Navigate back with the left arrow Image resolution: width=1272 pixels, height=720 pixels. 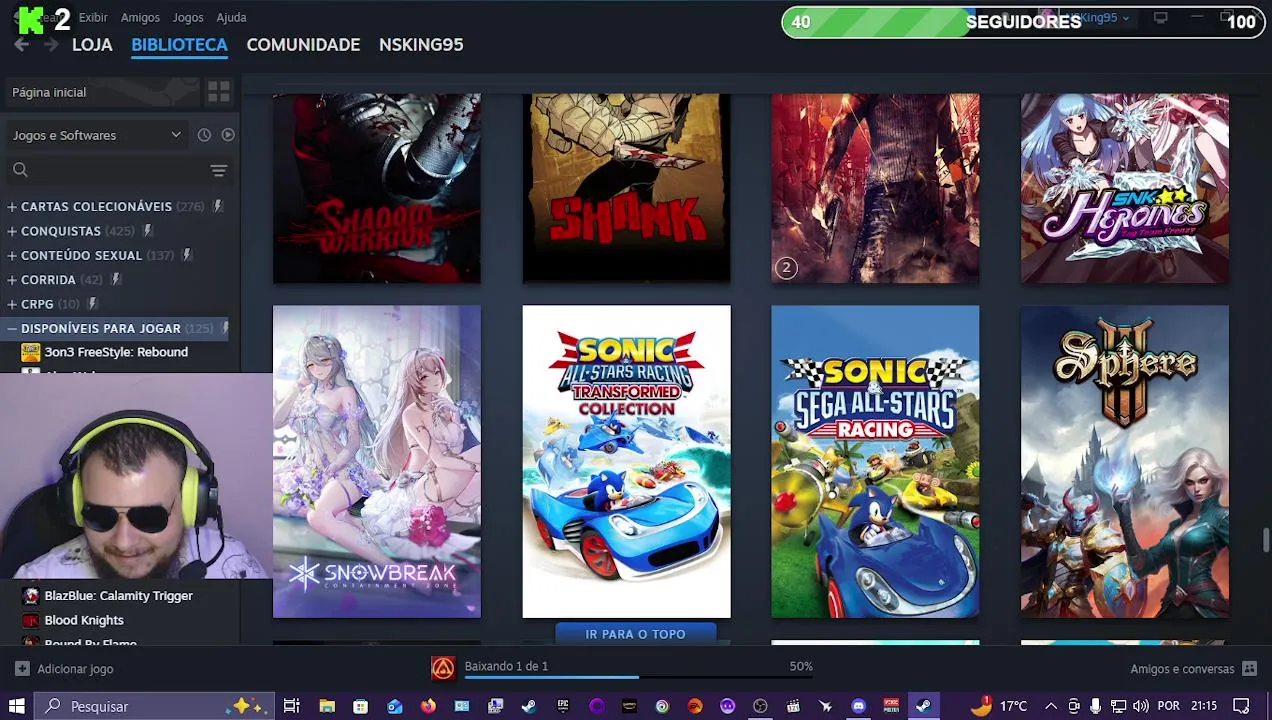coord(21,45)
